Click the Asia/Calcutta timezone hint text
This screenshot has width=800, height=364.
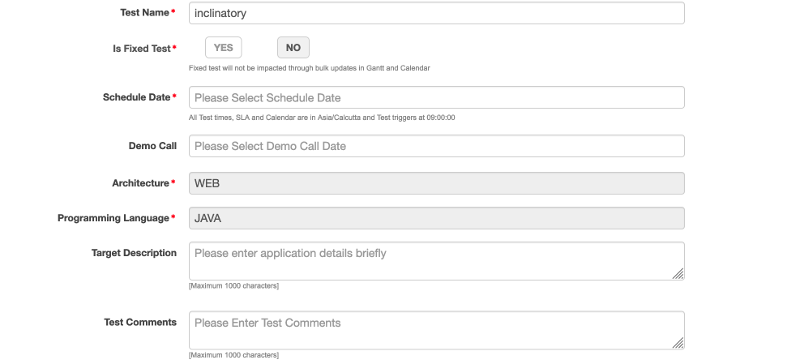(322, 117)
